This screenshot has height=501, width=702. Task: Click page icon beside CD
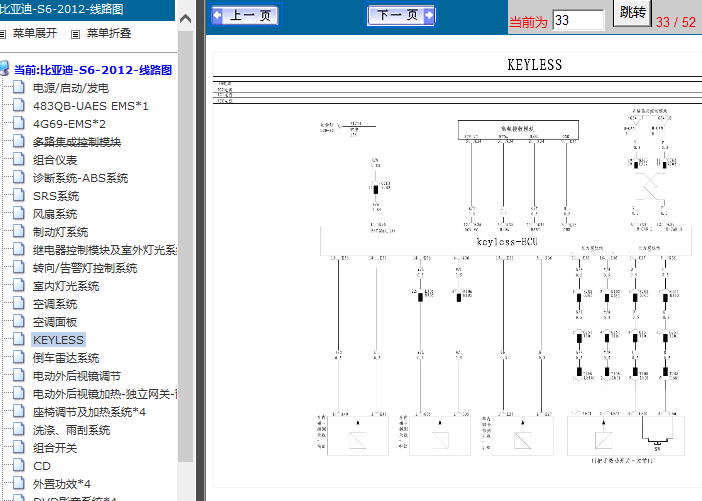click(19, 465)
